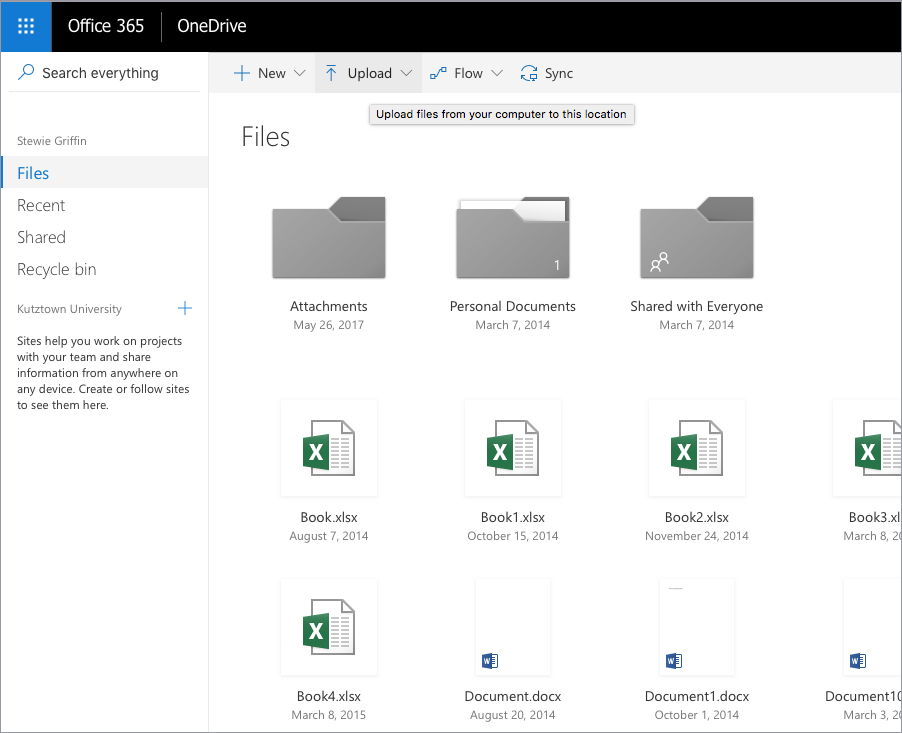Open the Attachments folder

(328, 238)
